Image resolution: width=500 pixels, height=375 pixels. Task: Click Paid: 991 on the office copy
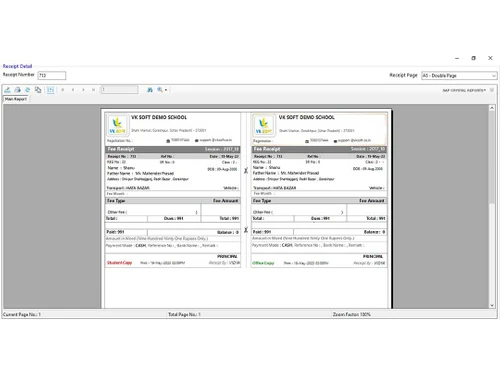point(262,232)
